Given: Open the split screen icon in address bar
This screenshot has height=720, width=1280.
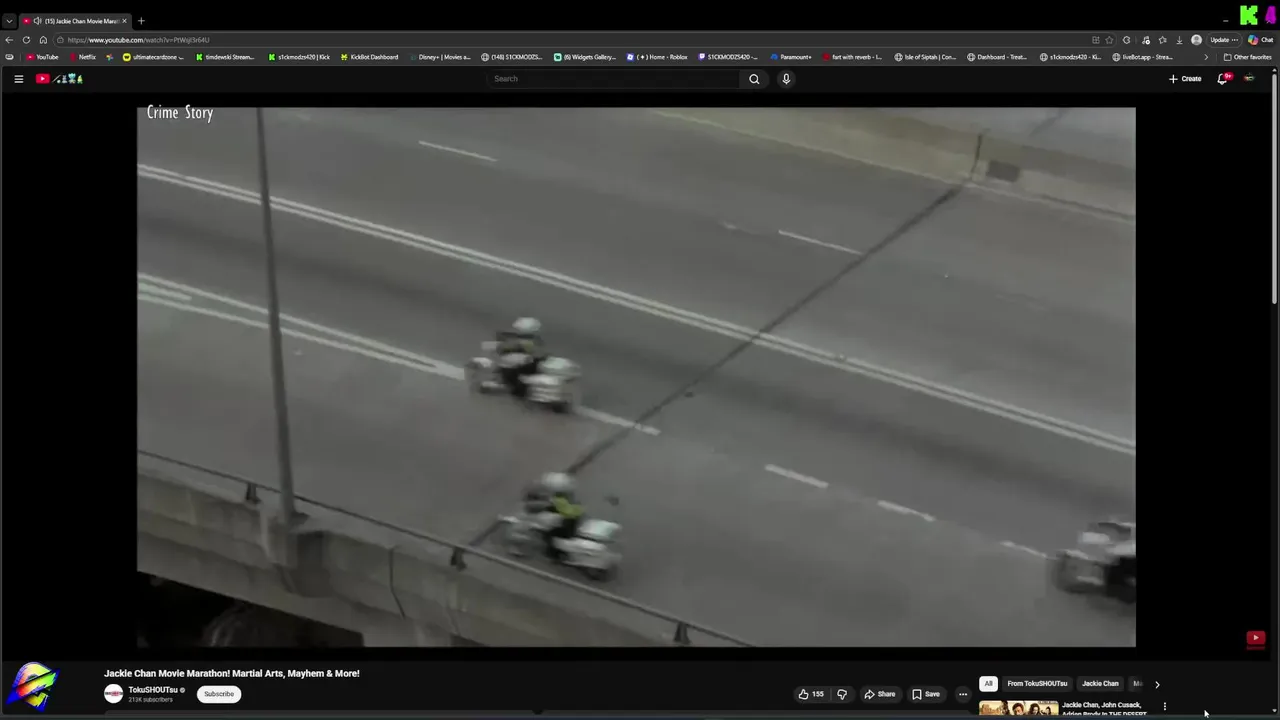Looking at the screenshot, I should [x=1096, y=40].
